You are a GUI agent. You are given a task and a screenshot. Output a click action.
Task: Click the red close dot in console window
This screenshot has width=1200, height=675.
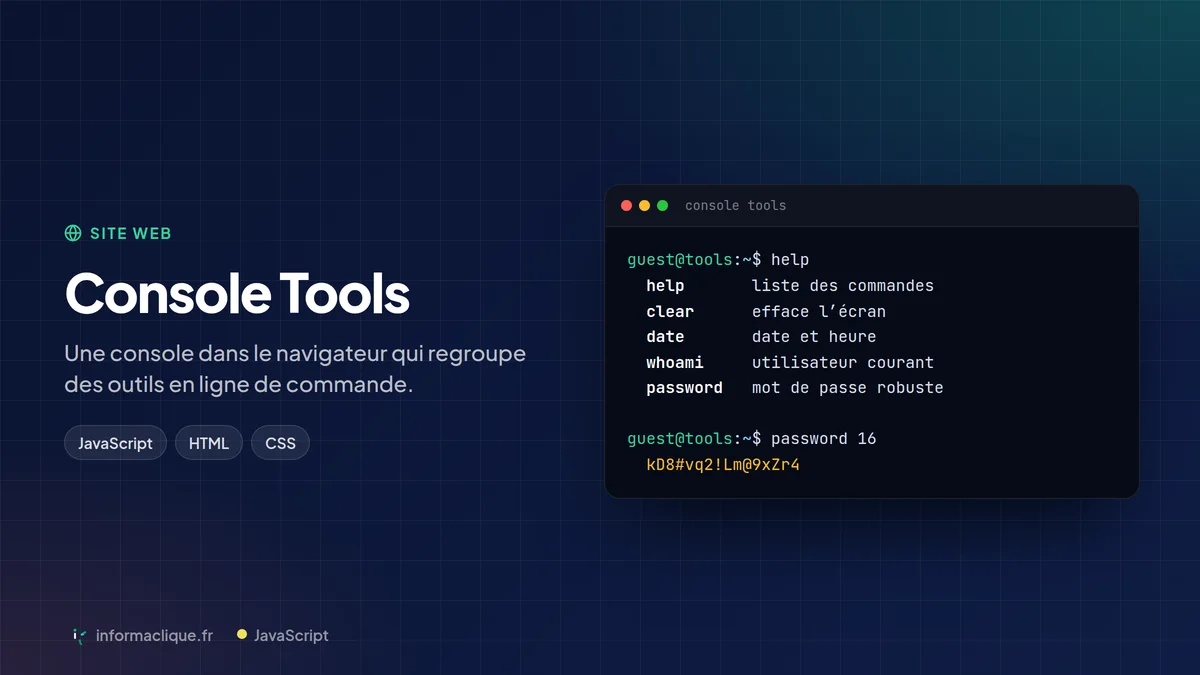click(627, 206)
